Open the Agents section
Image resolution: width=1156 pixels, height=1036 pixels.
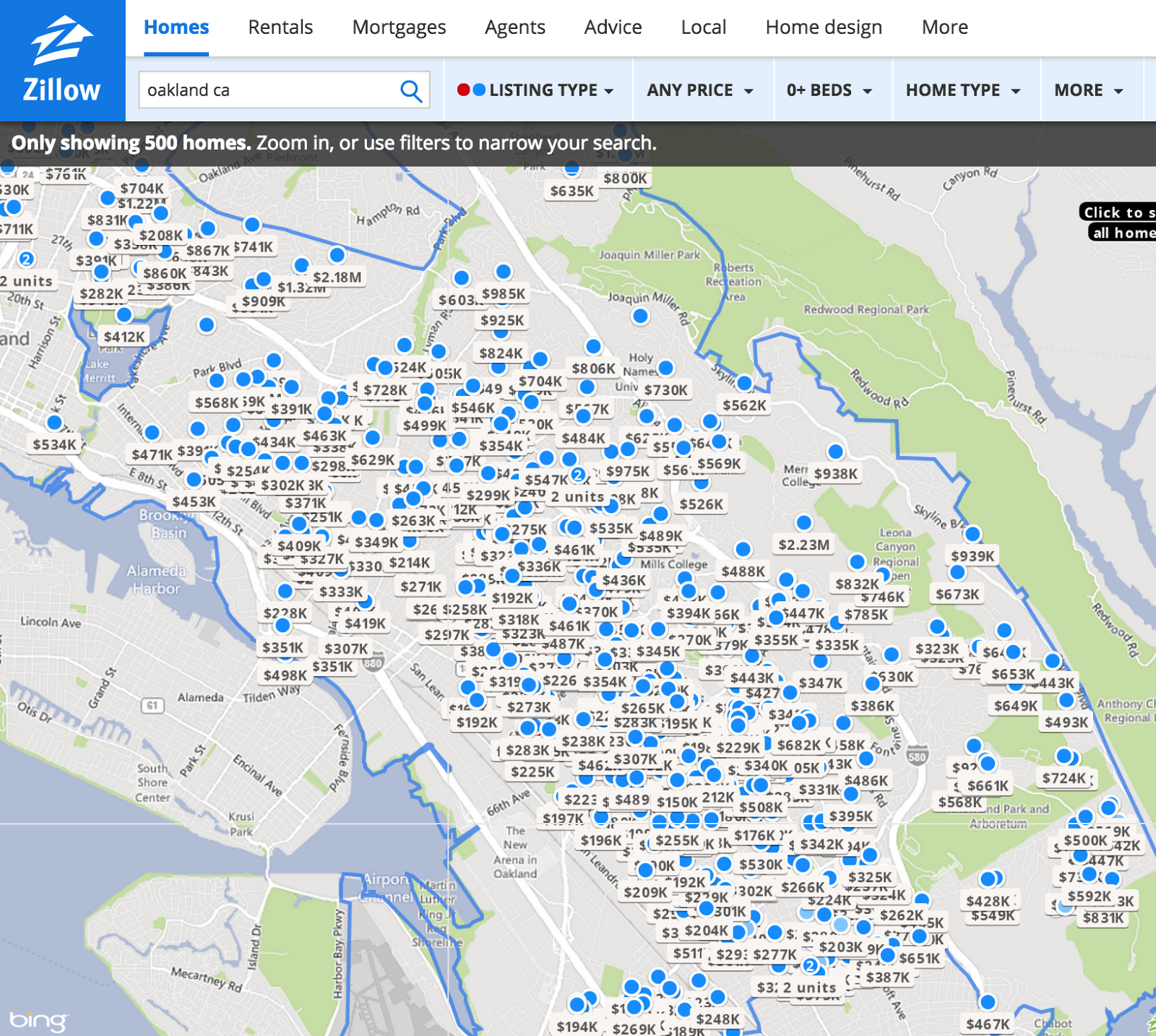(x=515, y=27)
